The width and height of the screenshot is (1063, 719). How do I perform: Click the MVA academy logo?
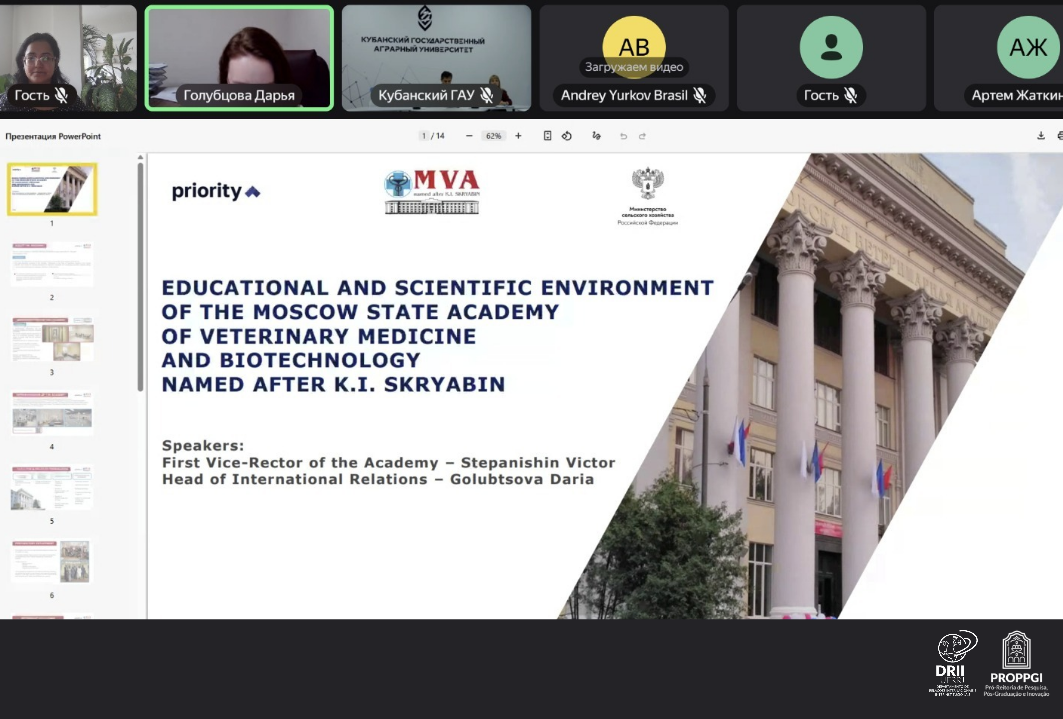tap(433, 192)
